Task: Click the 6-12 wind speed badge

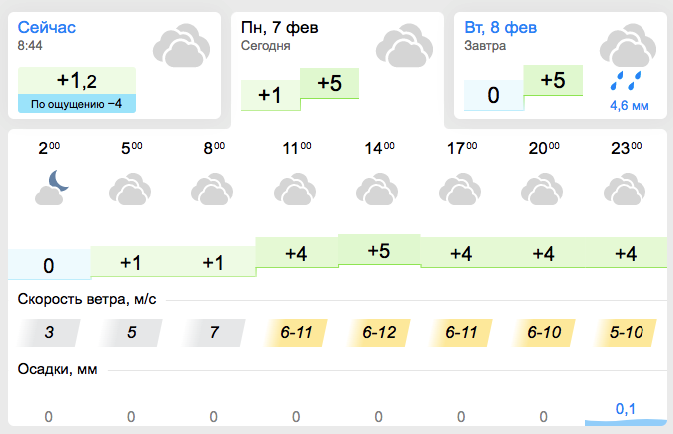Action: click(379, 333)
